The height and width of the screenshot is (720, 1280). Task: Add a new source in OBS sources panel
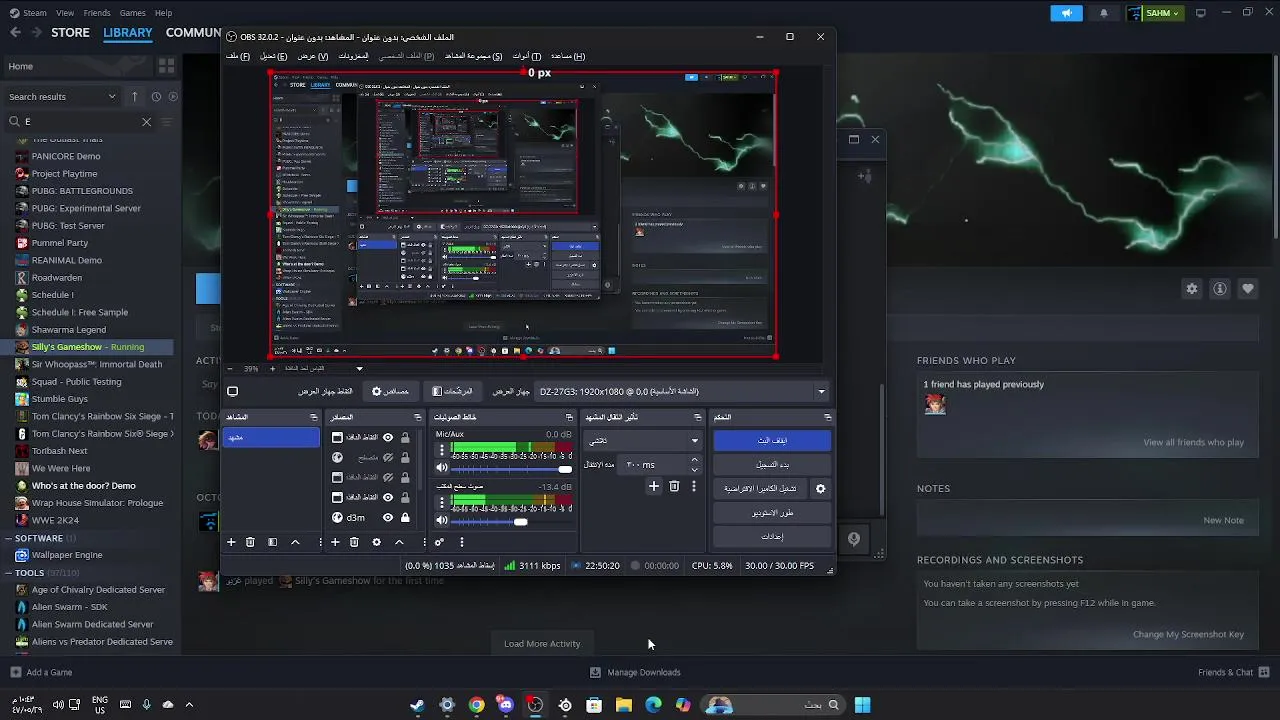point(335,542)
